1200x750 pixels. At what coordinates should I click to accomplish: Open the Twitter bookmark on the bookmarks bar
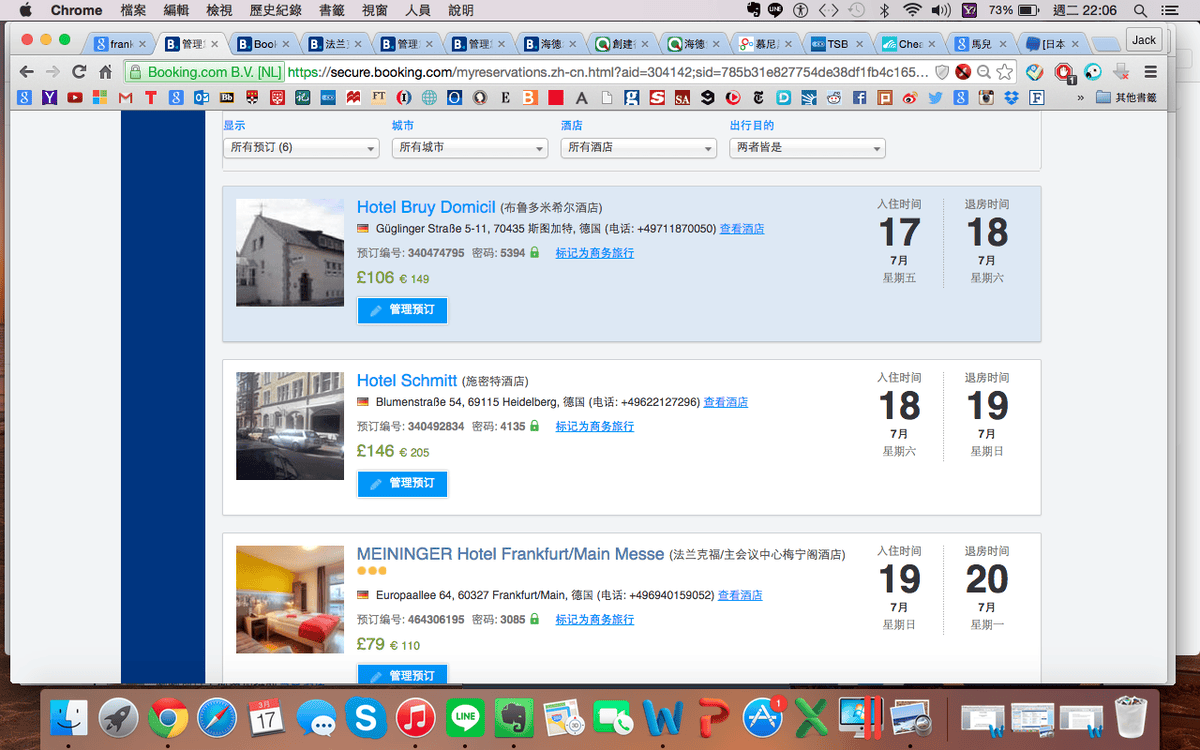pos(933,97)
